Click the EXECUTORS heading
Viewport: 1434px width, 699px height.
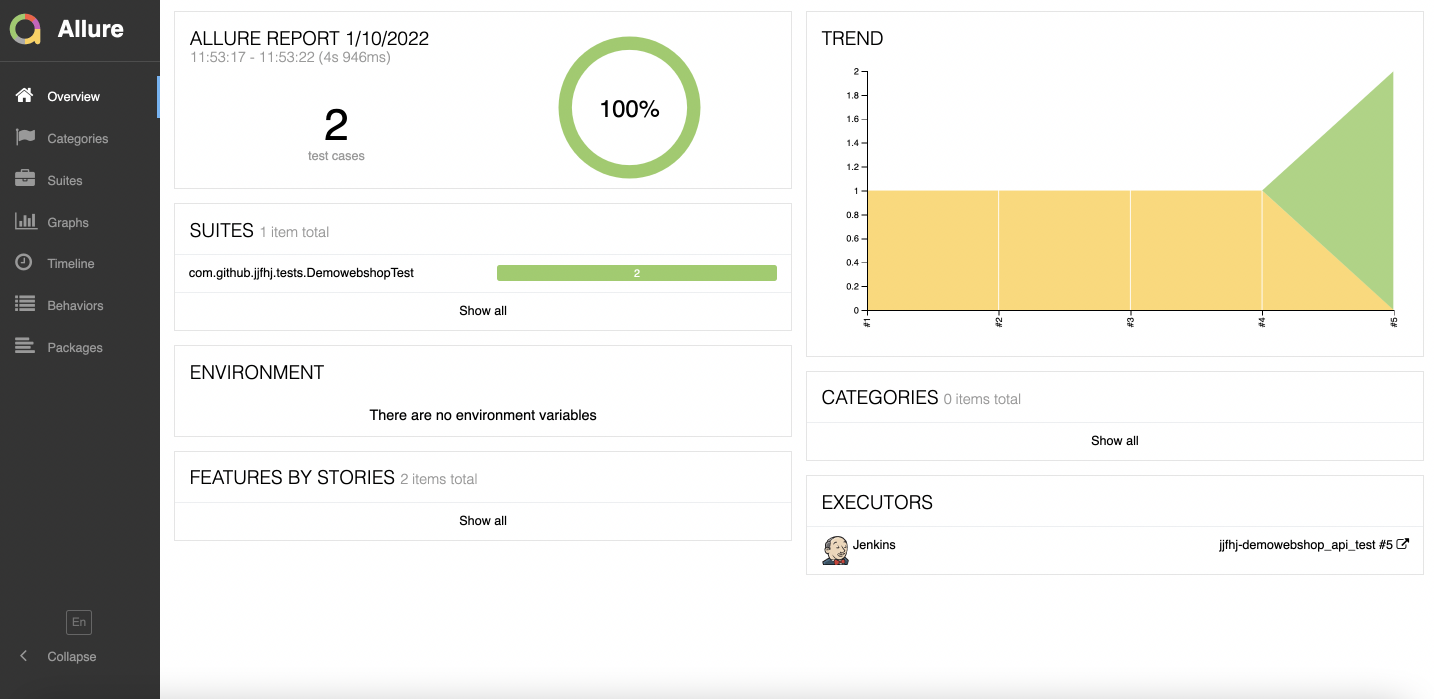877,502
